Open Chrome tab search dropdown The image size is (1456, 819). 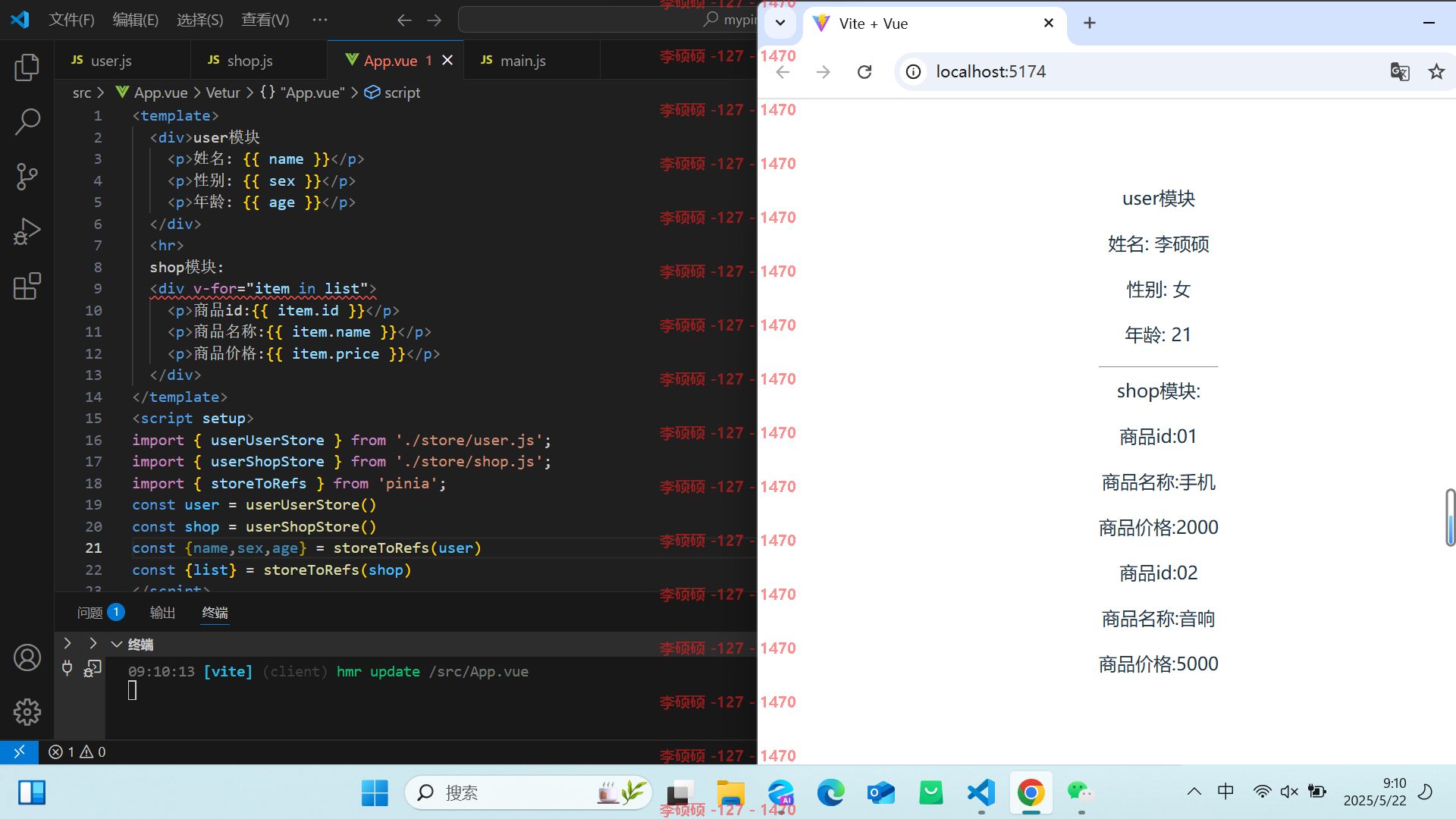coord(780,23)
